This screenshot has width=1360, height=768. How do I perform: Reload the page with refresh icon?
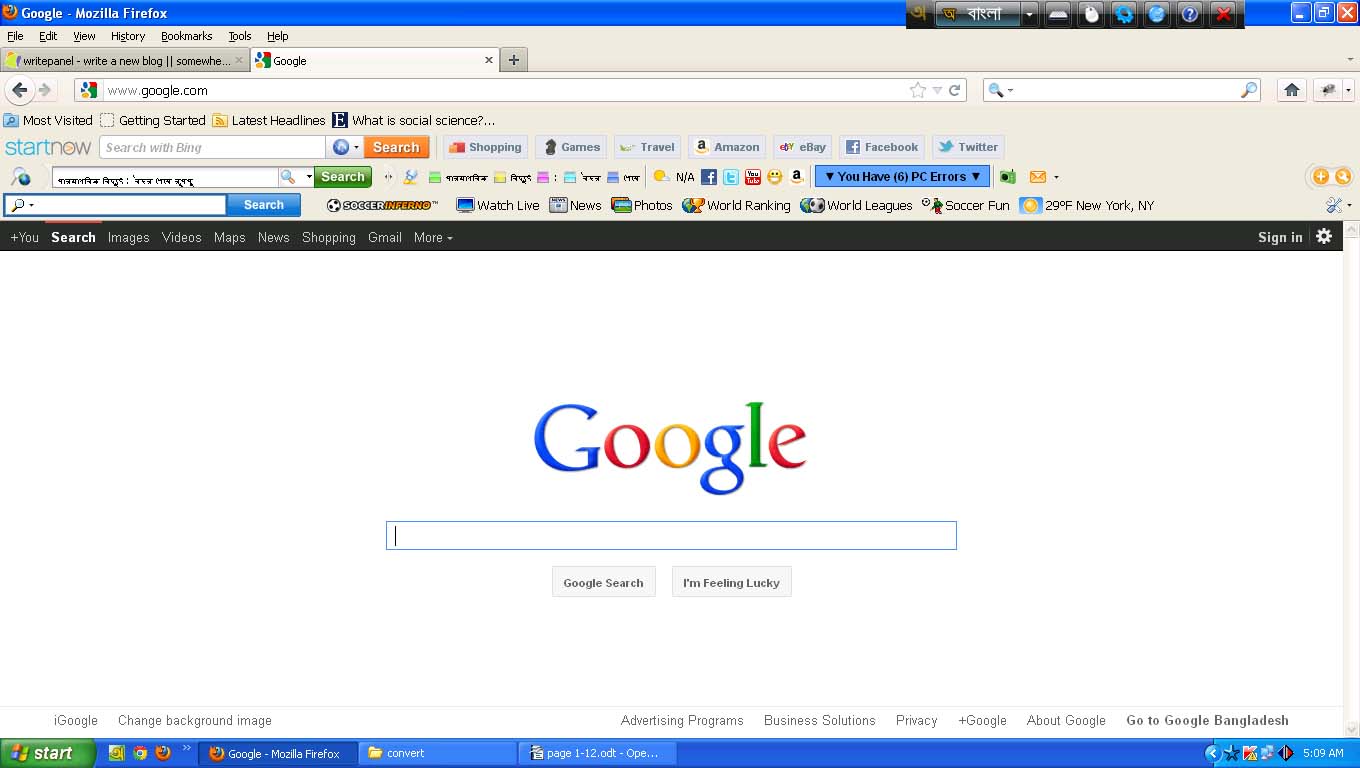[955, 90]
